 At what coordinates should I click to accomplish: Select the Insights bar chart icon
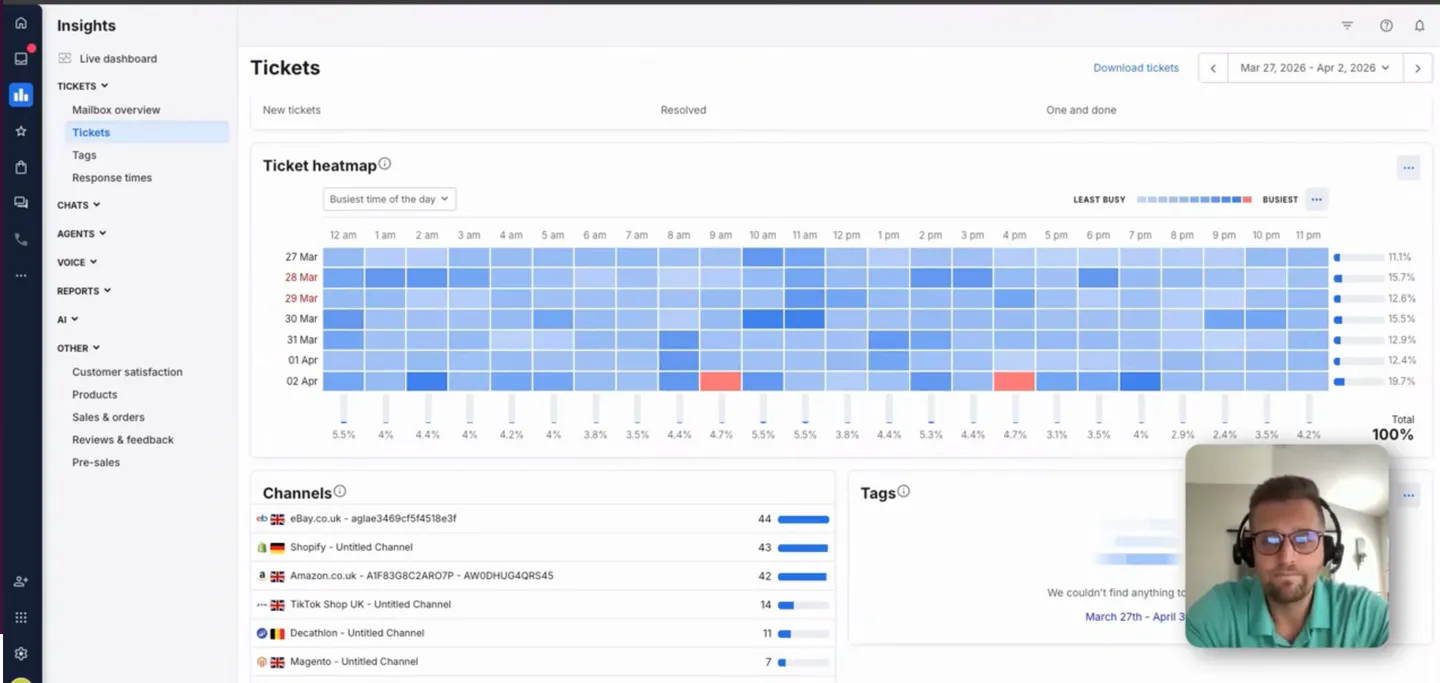tap(21, 95)
